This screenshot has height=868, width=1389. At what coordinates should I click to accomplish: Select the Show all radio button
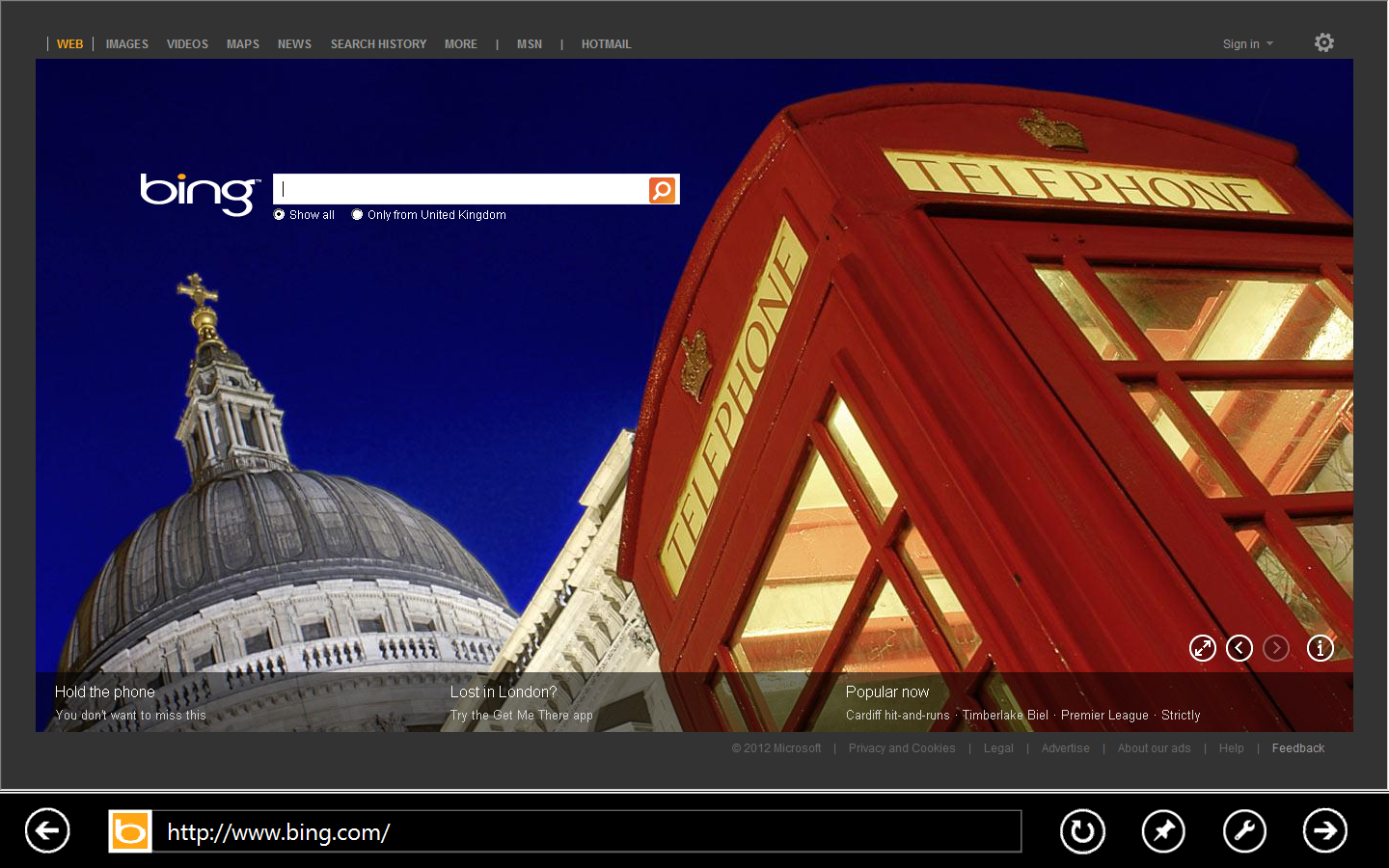(x=280, y=215)
